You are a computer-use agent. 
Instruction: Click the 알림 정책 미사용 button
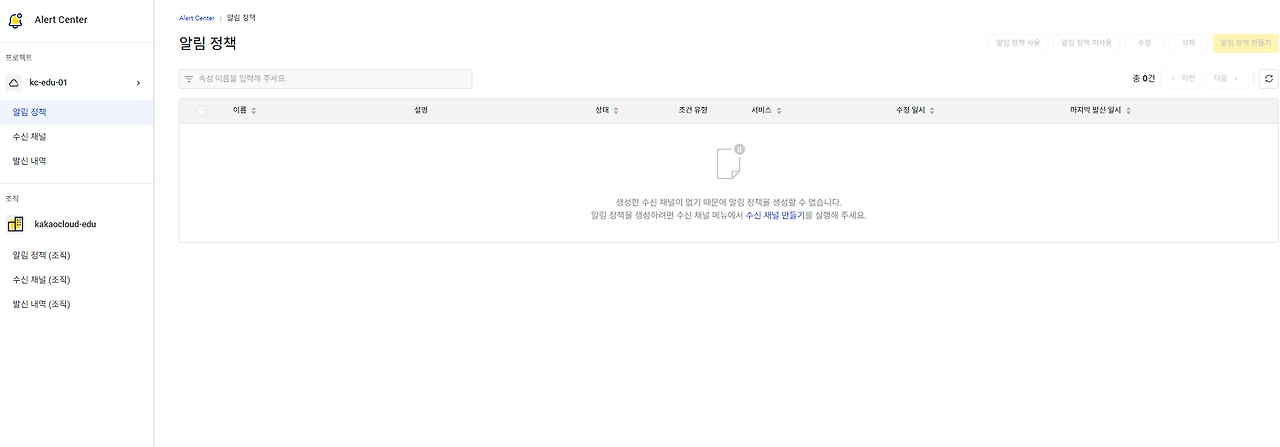(x=1086, y=43)
